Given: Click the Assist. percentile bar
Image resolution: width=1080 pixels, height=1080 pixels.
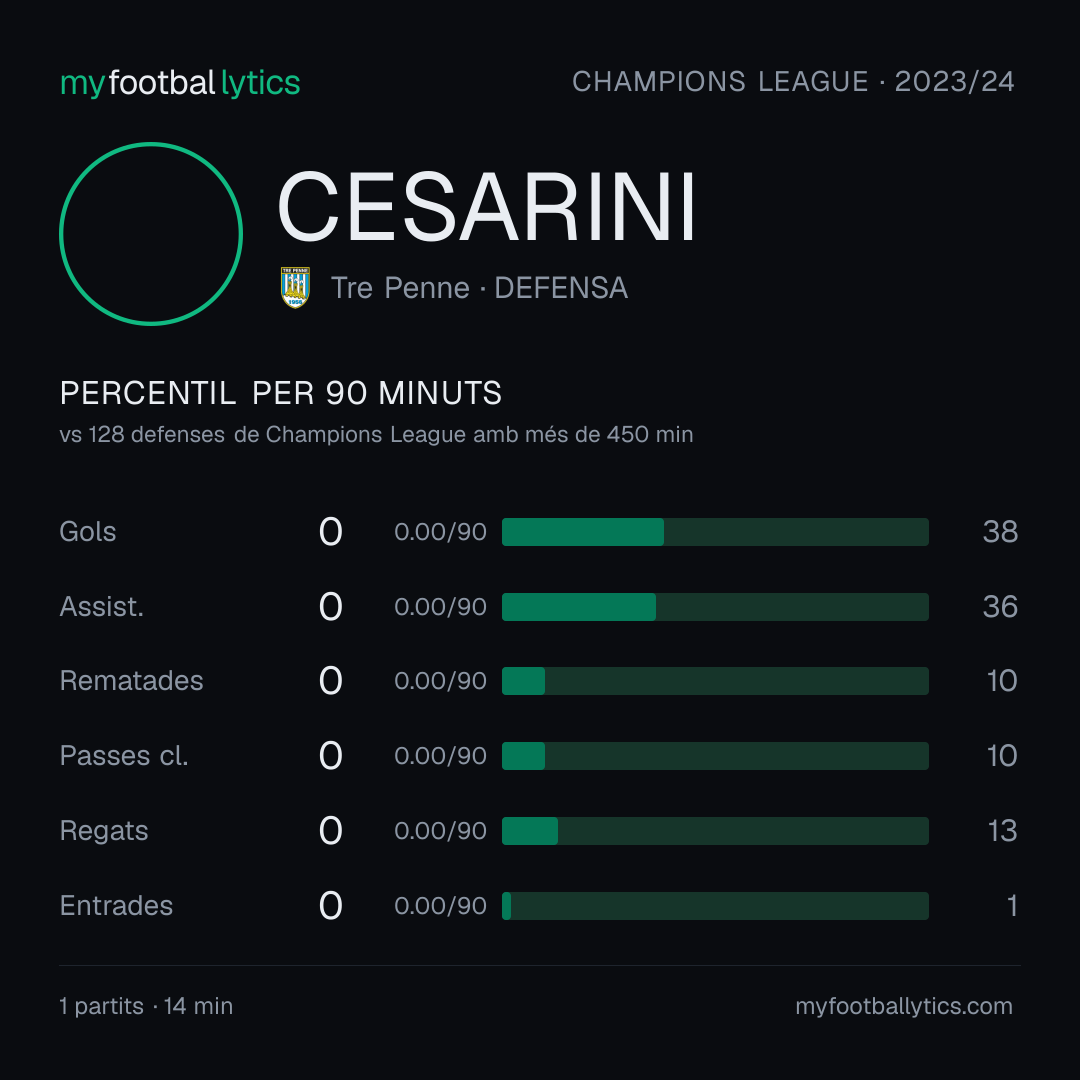Looking at the screenshot, I should 715,607.
